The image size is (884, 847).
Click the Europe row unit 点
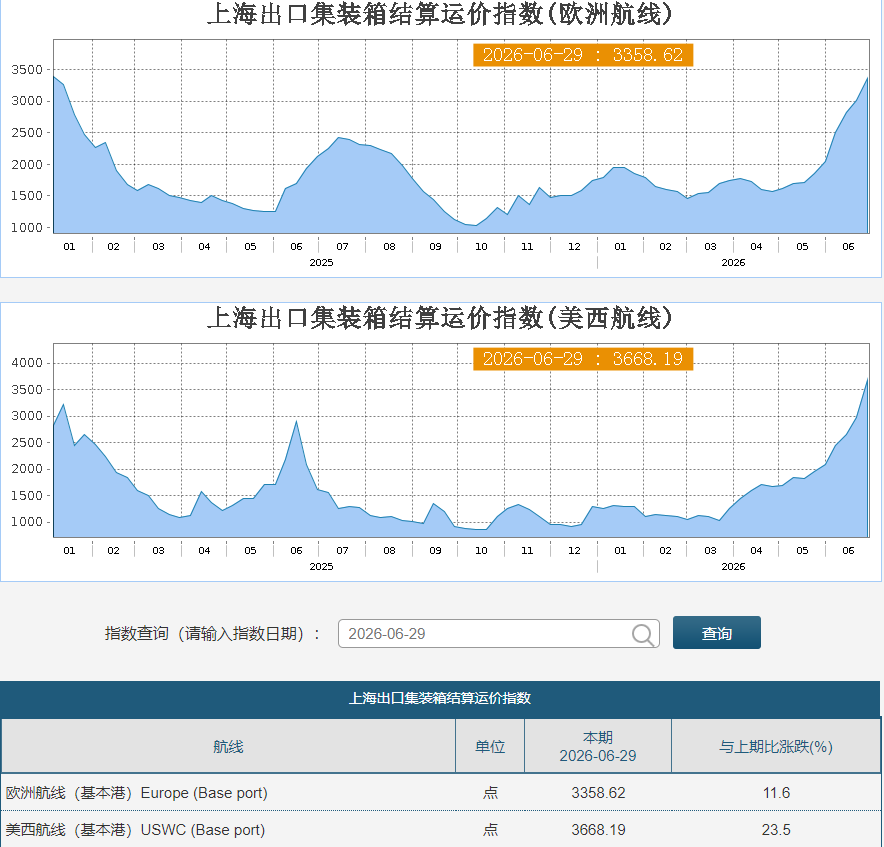coord(490,793)
